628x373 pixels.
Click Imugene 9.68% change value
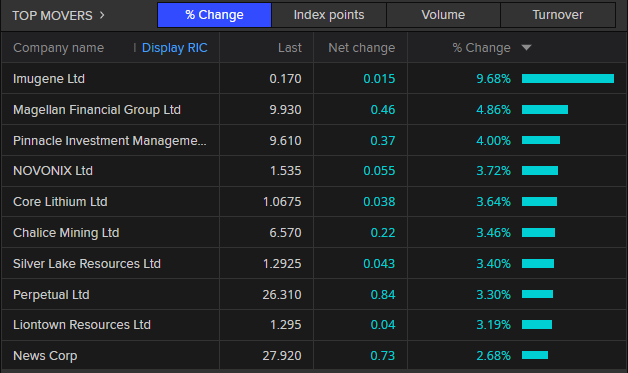click(493, 79)
